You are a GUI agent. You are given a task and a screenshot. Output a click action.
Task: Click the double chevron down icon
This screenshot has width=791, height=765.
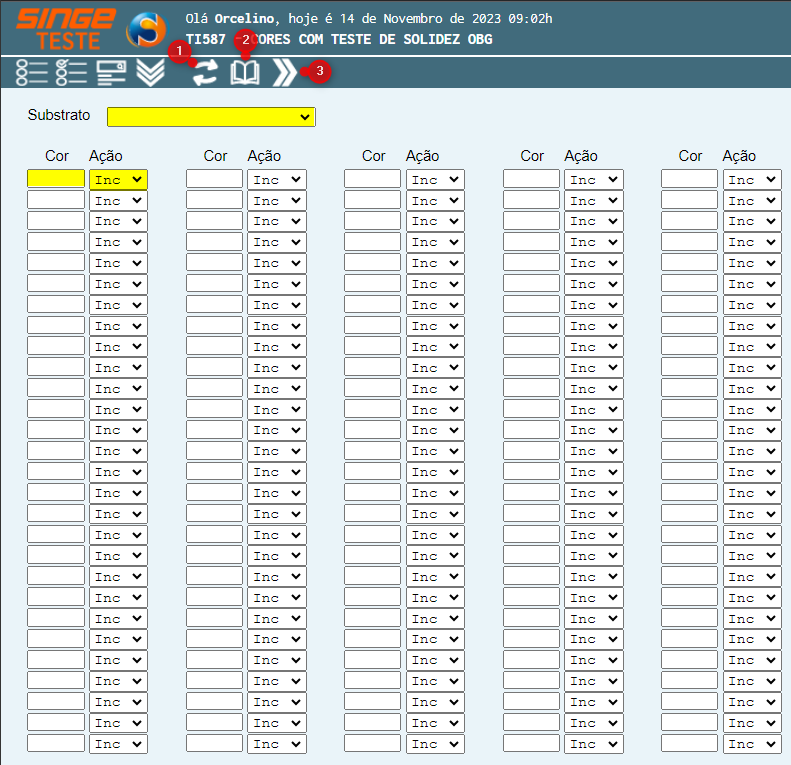pos(150,73)
